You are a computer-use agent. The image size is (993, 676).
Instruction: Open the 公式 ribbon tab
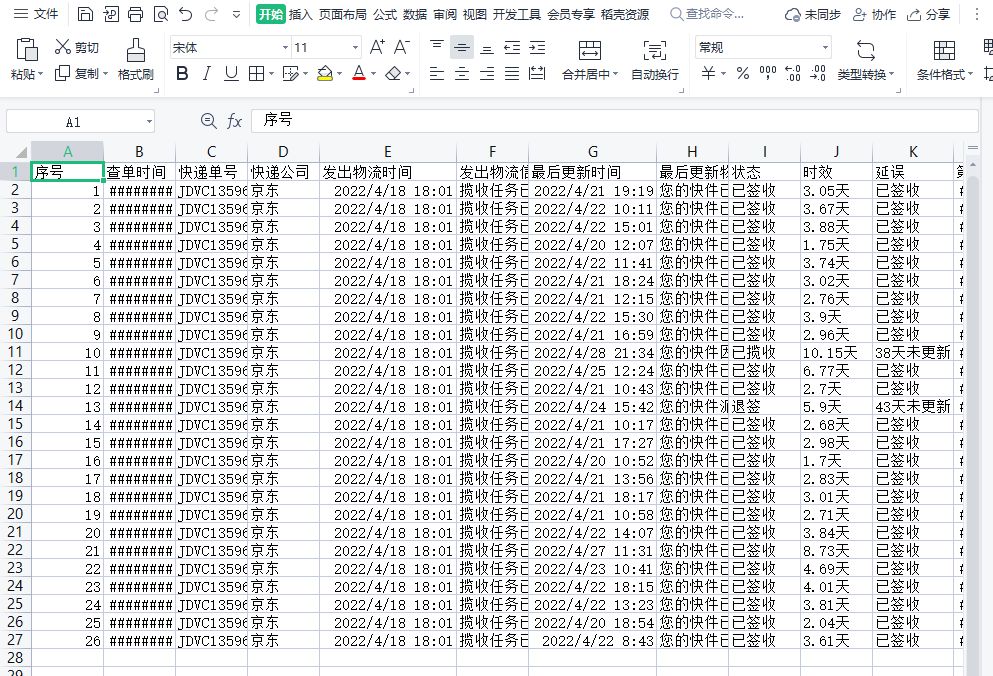[x=384, y=14]
